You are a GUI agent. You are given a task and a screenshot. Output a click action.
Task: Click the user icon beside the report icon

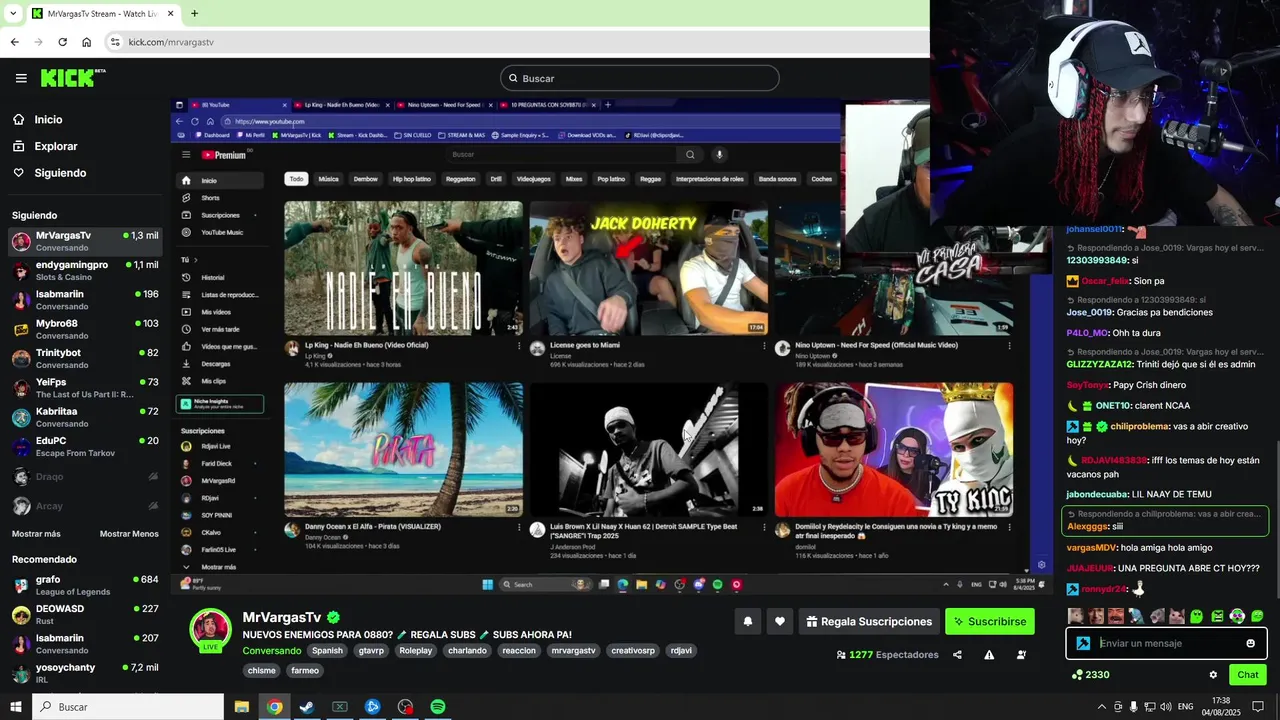(x=1021, y=655)
